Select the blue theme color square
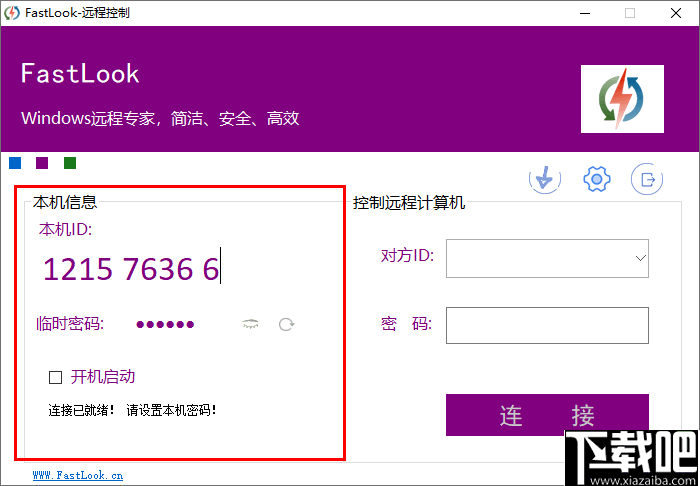 pyautogui.click(x=15, y=163)
